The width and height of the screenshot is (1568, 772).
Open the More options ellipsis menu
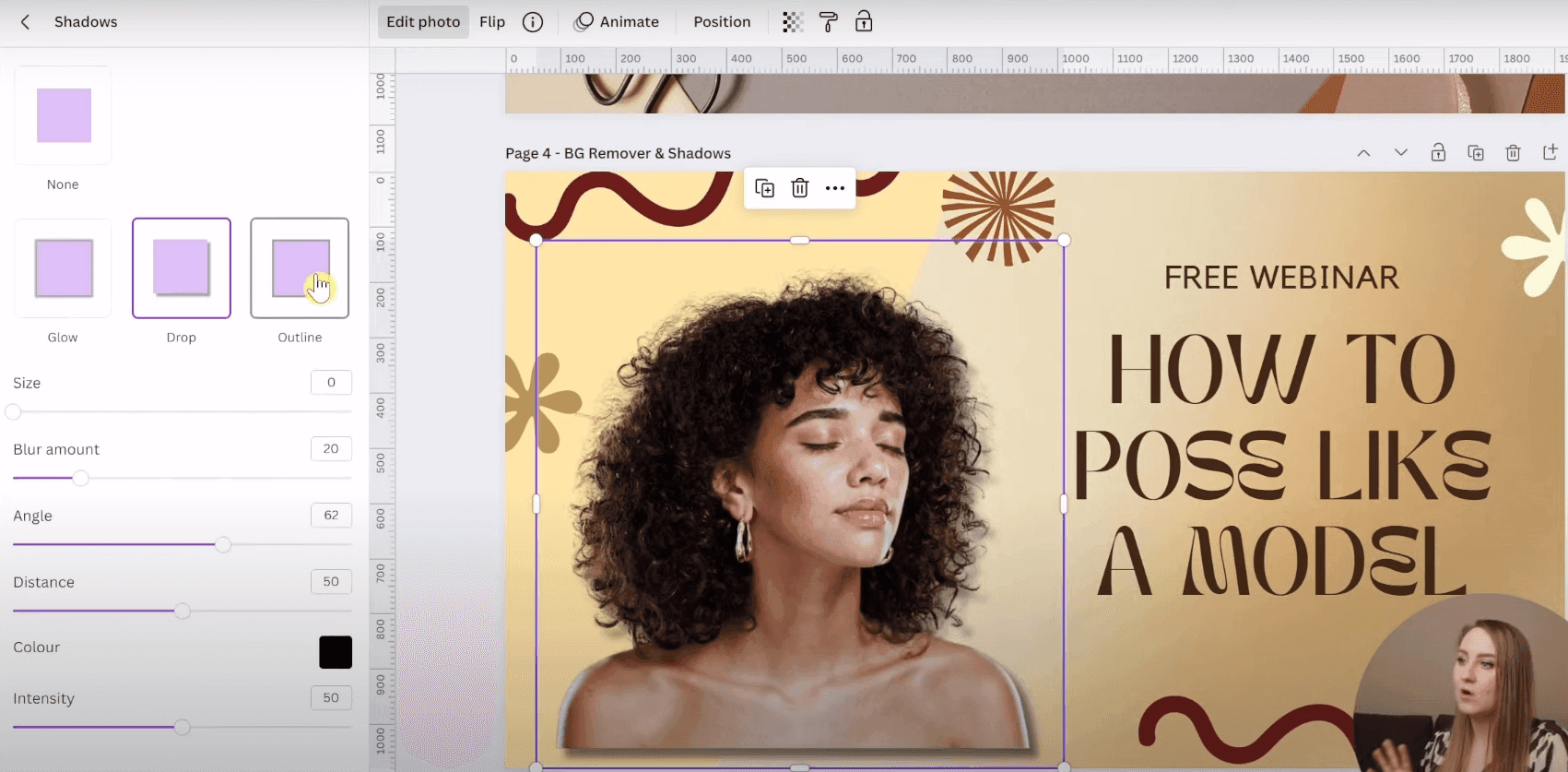835,188
